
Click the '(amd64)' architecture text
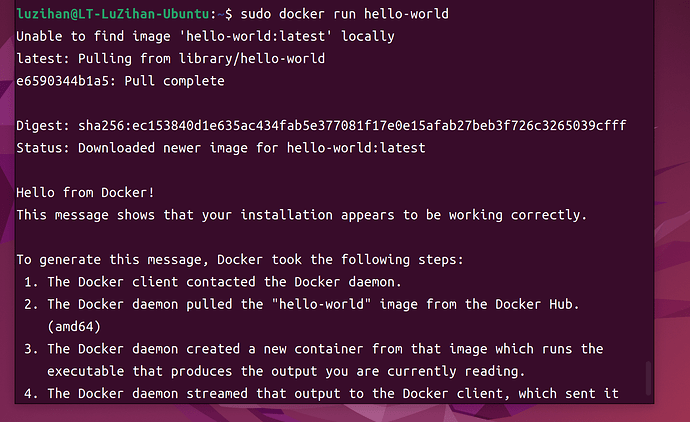[74, 327]
